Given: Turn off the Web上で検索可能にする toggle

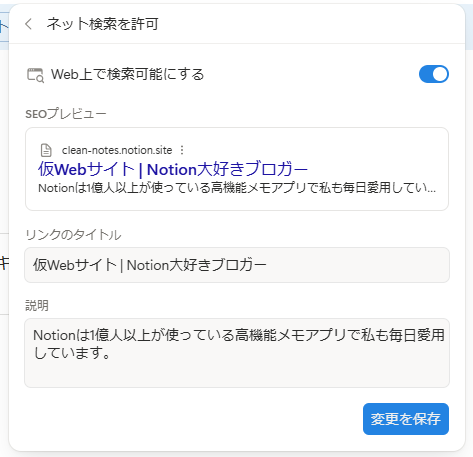Looking at the screenshot, I should click(434, 74).
